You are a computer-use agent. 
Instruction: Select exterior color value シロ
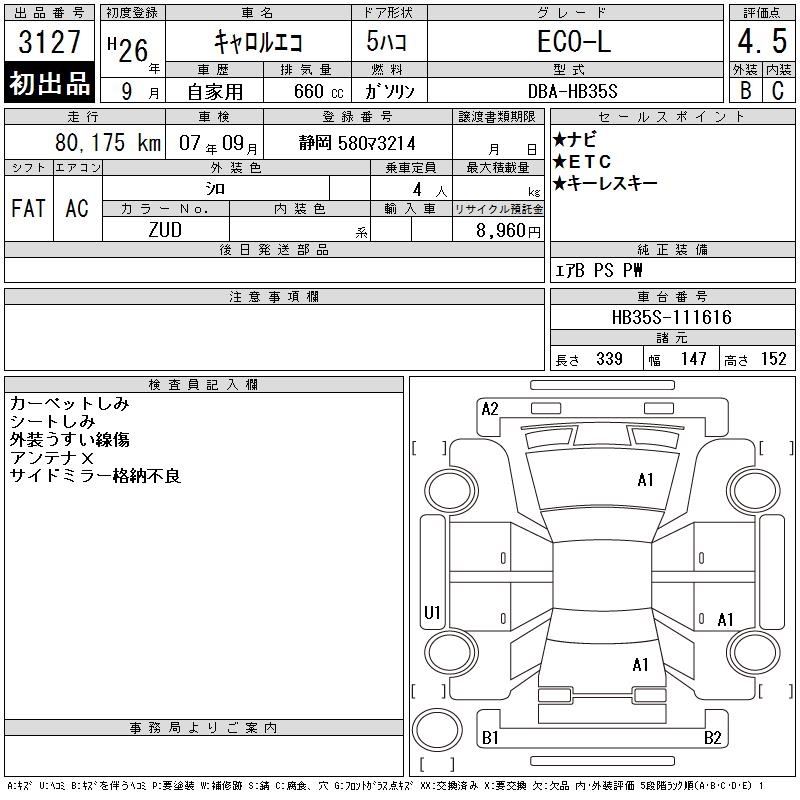coord(215,189)
